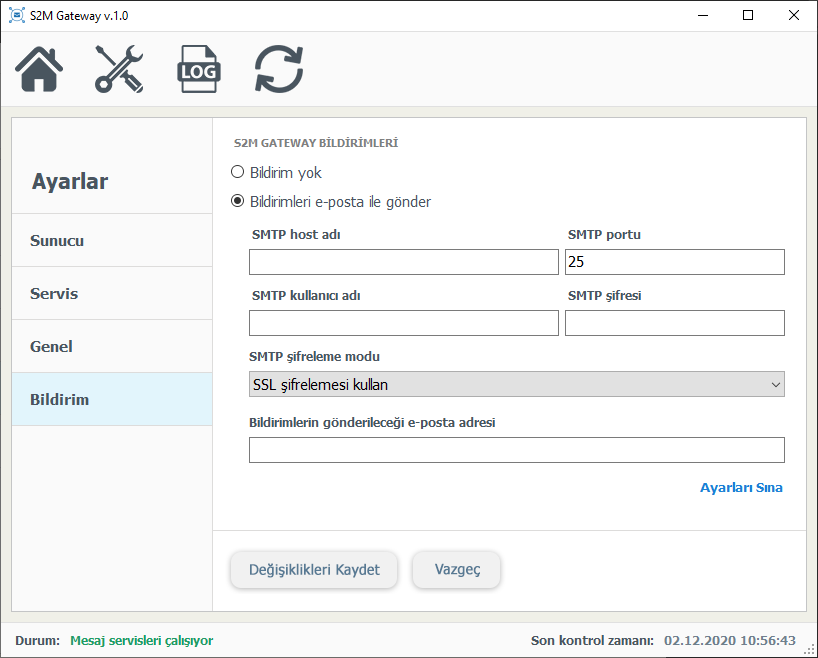Select the Bildirim tab

pyautogui.click(x=112, y=400)
